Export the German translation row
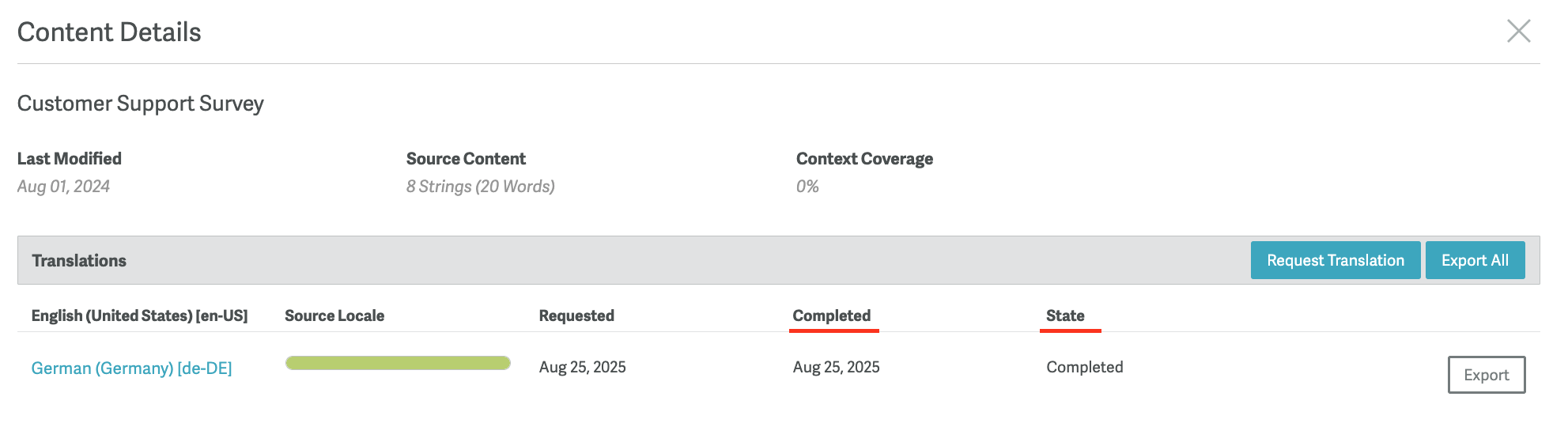The width and height of the screenshot is (1568, 442). point(1486,375)
